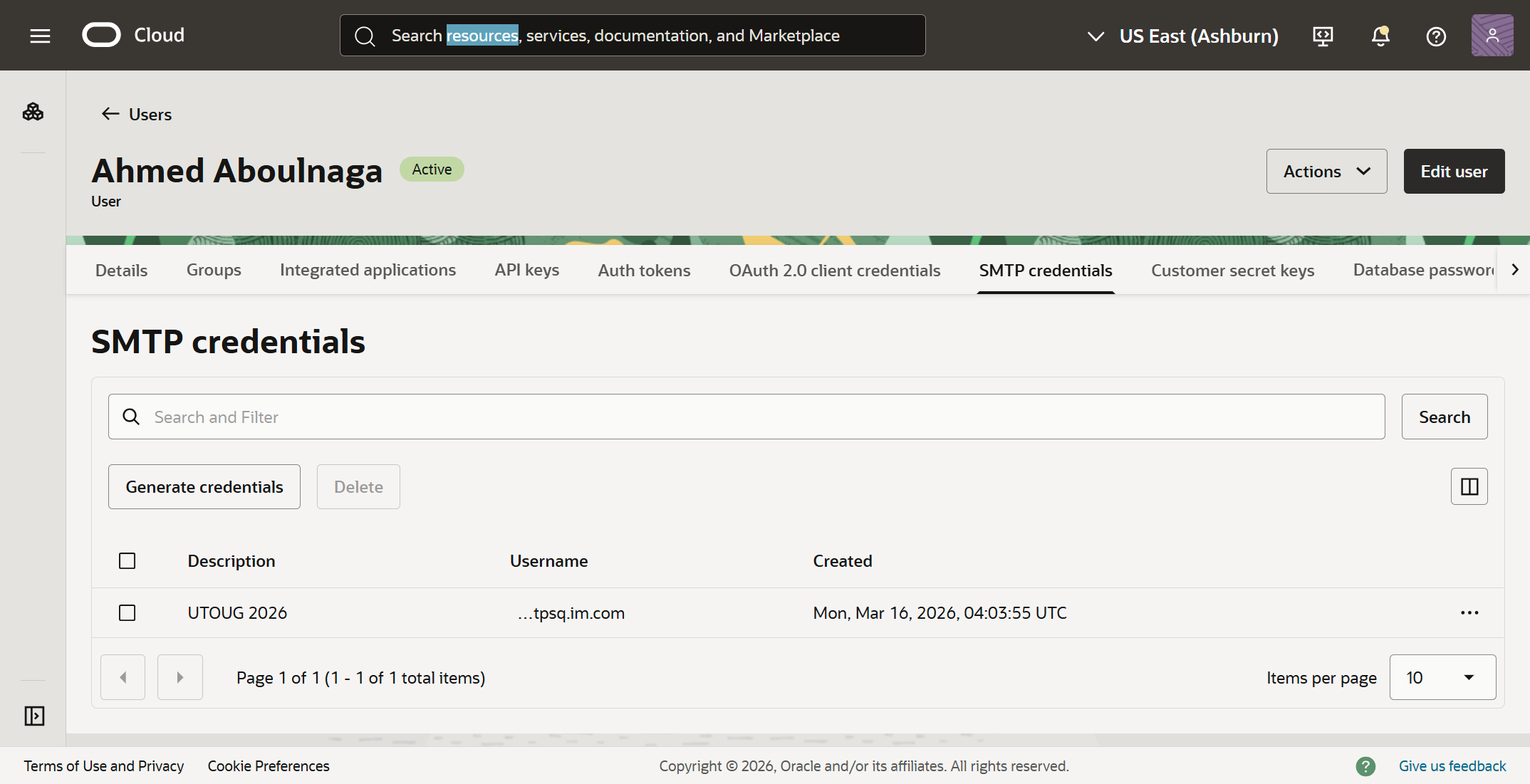Click the Search and Filter field
This screenshot has width=1530, height=784.
(x=755, y=417)
